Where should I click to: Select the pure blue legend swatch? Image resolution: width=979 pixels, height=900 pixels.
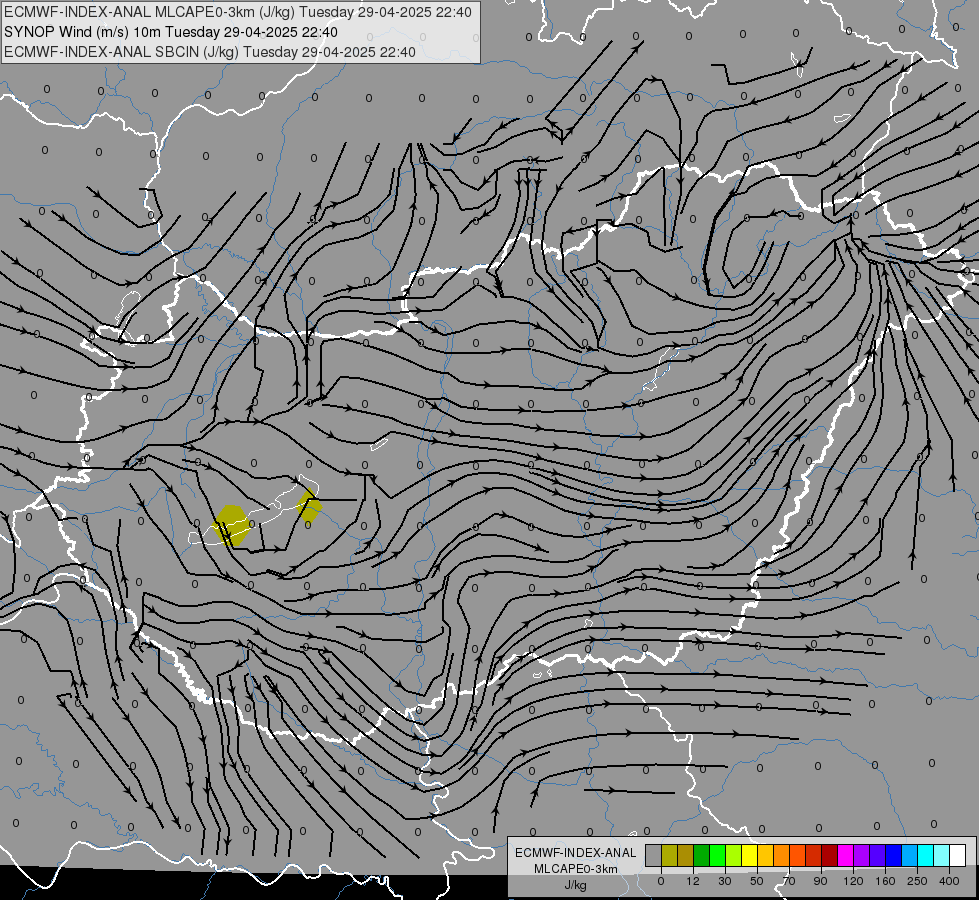(x=894, y=855)
